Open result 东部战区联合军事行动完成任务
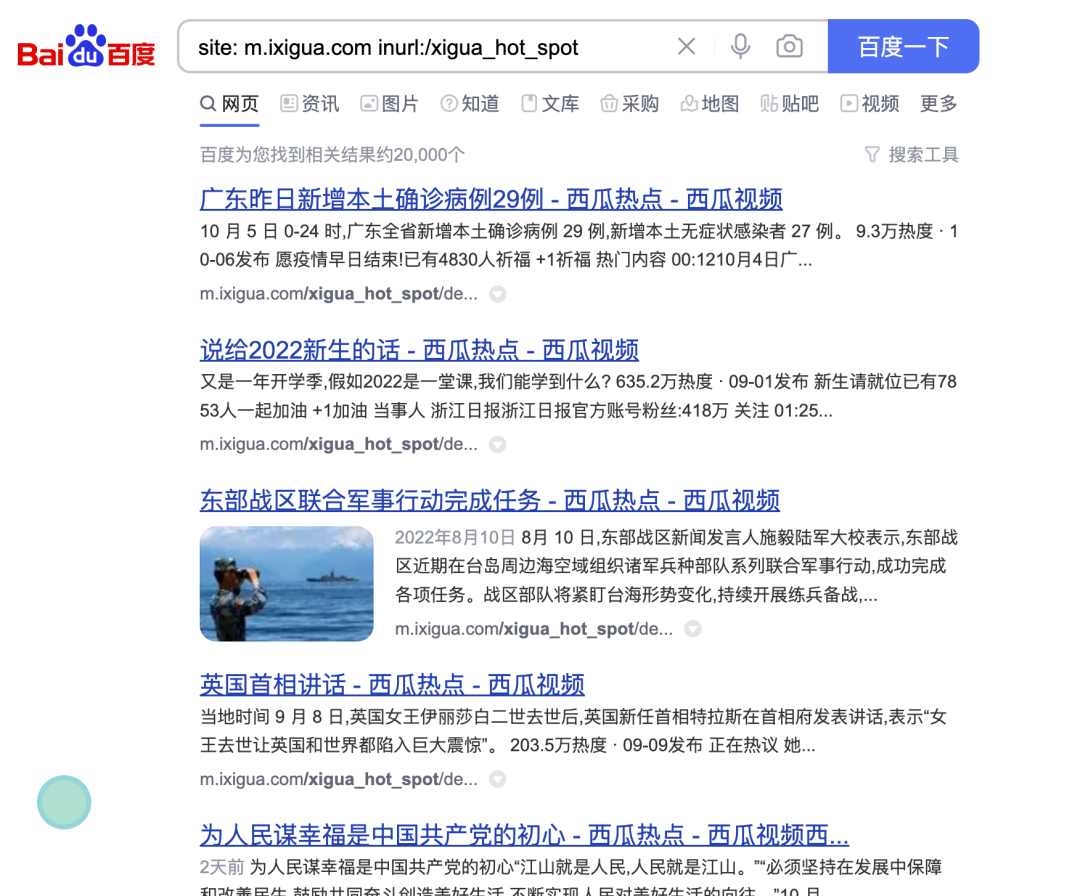This screenshot has width=1080, height=896. 490,500
